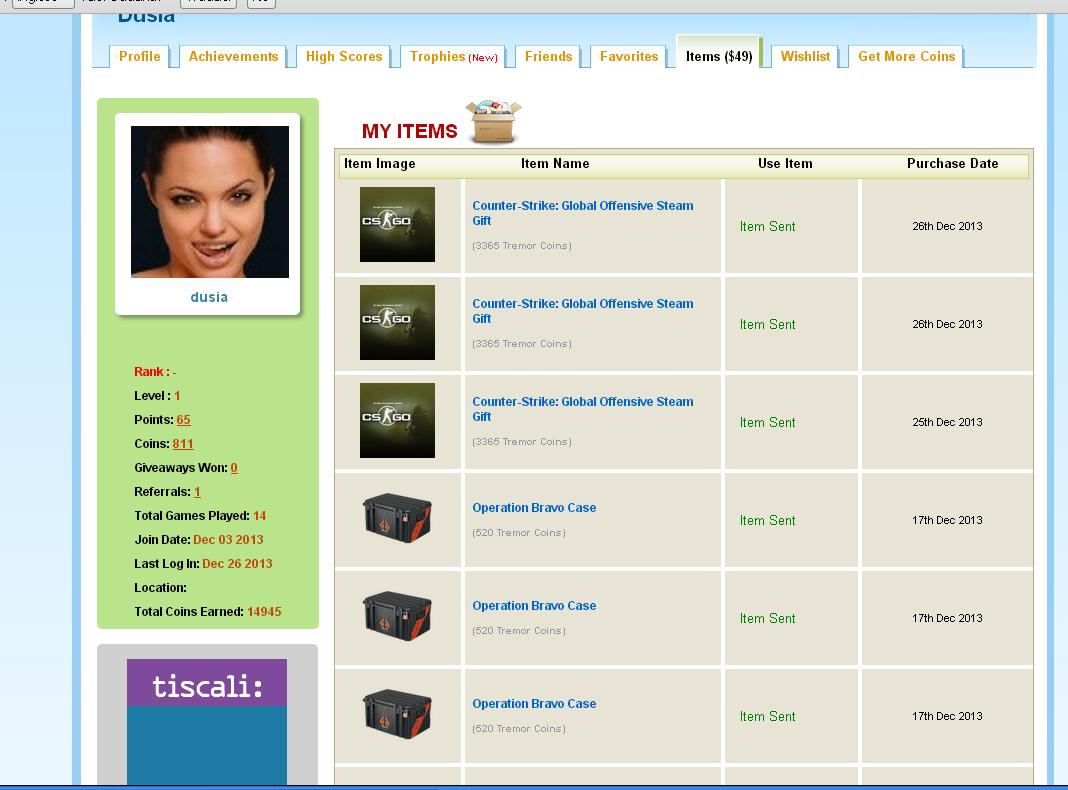Open the Favorites tab
This screenshot has width=1068, height=790.
coord(629,57)
